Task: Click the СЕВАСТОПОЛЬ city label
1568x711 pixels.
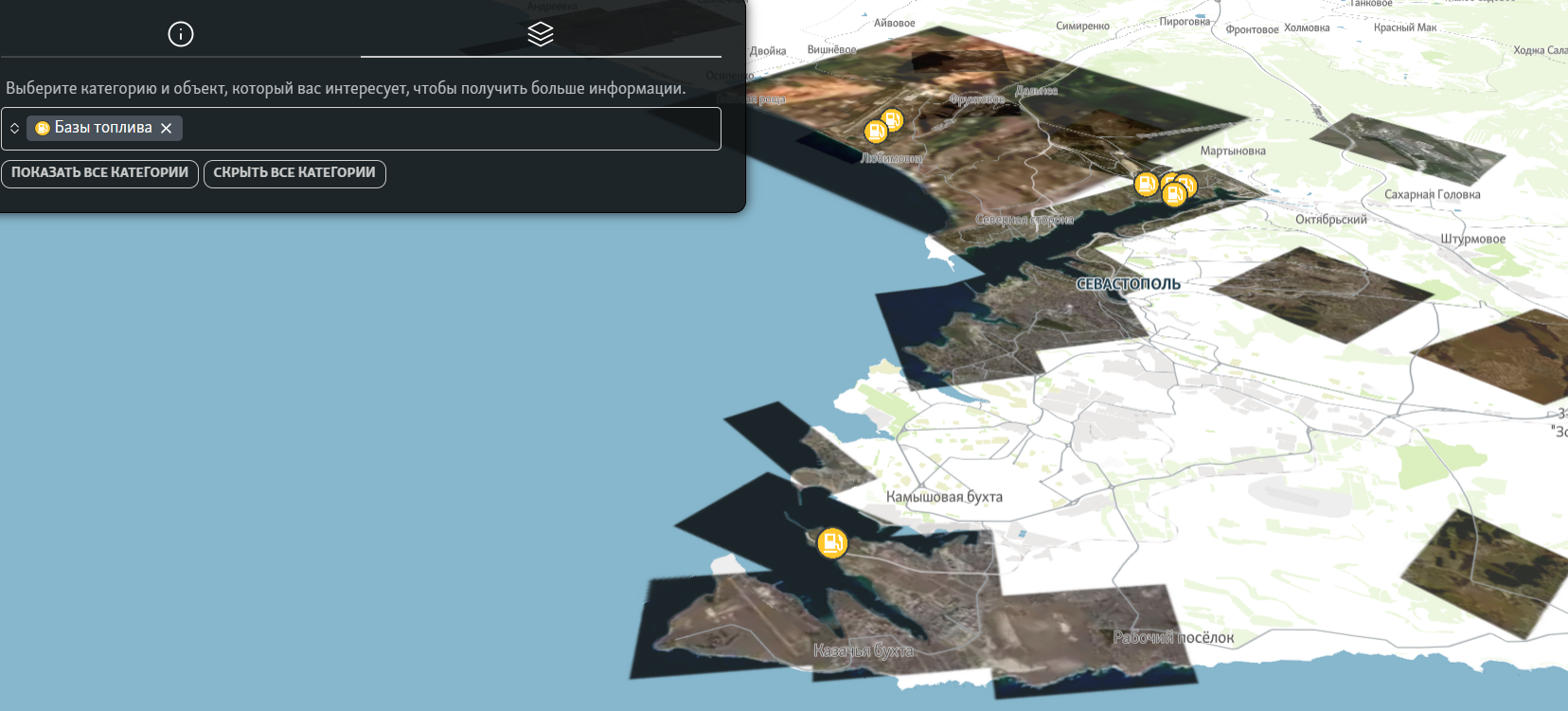Action: pos(1128,284)
